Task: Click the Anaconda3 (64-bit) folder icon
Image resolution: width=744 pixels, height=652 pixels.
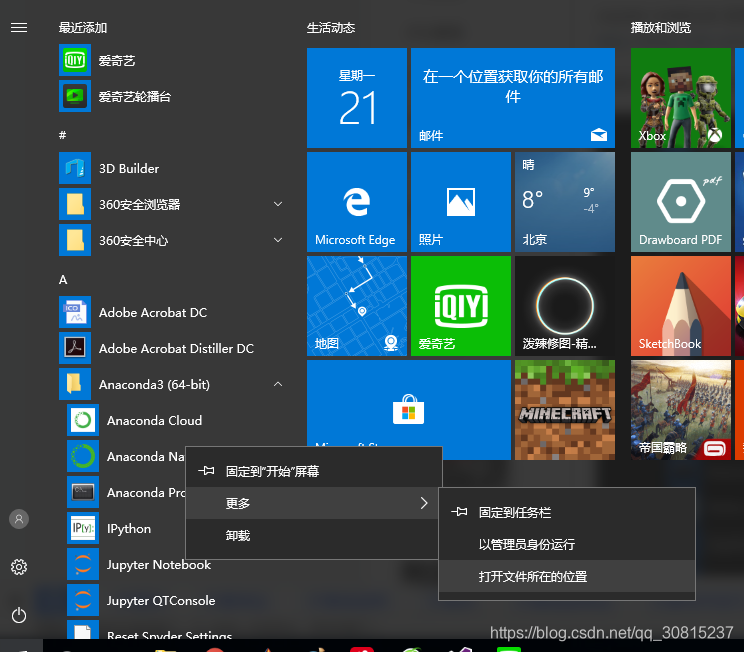Action: (75, 384)
